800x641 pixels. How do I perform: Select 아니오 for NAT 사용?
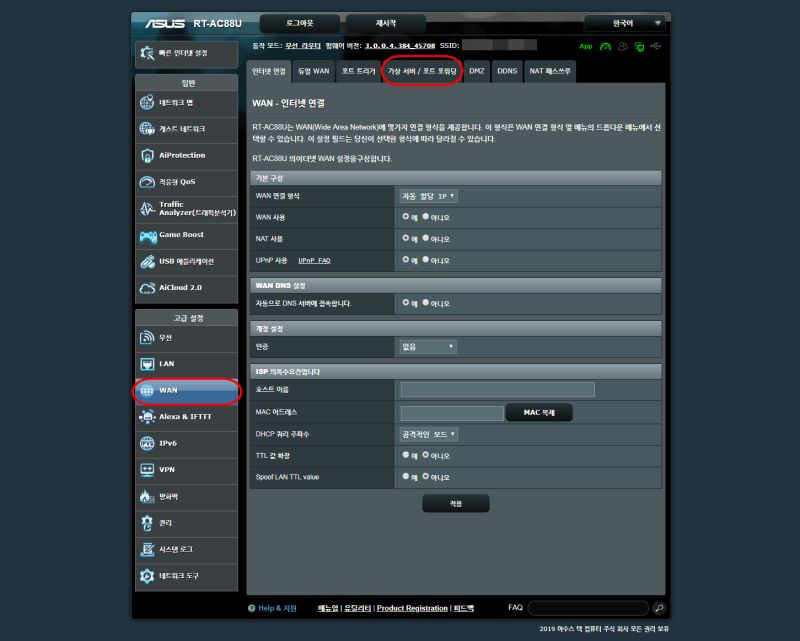pyautogui.click(x=426, y=238)
